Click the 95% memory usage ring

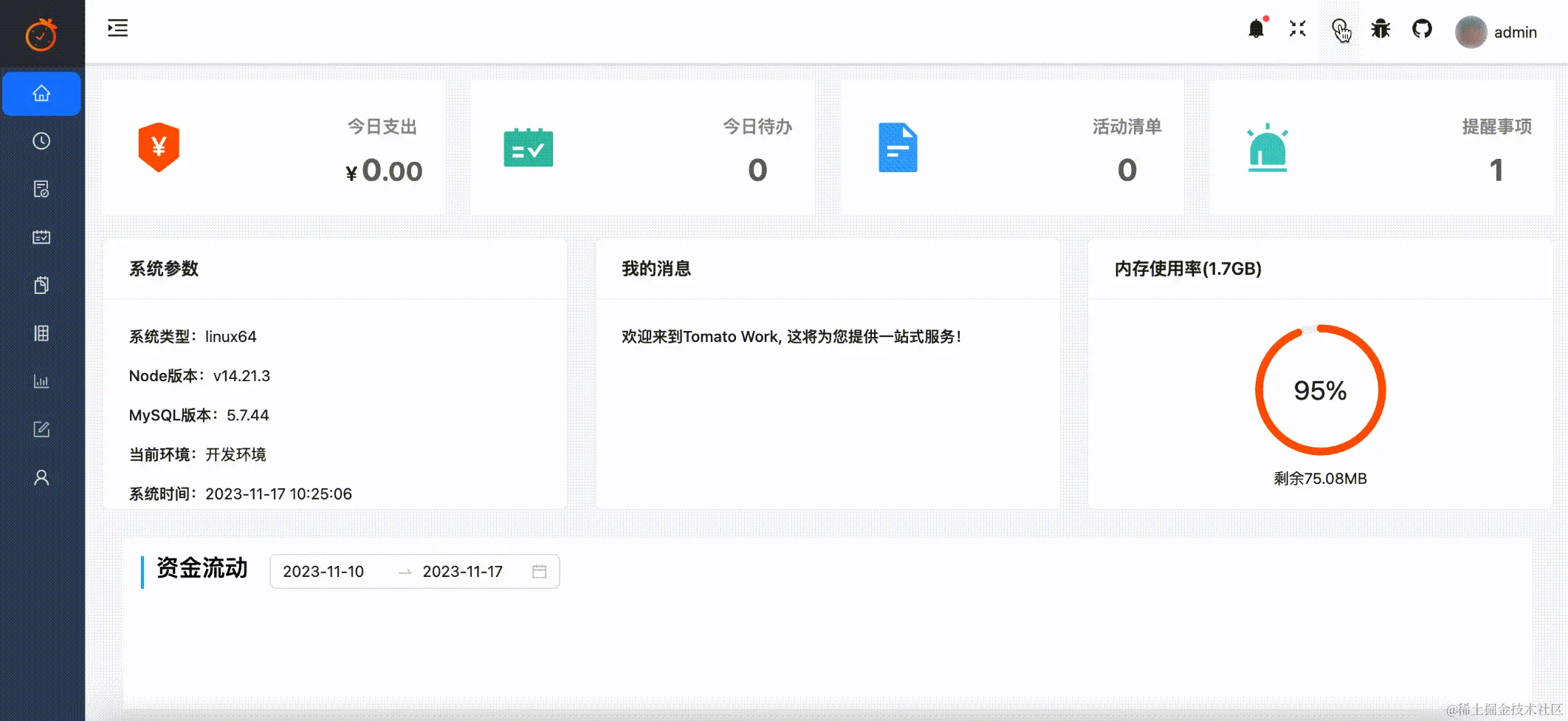1320,391
